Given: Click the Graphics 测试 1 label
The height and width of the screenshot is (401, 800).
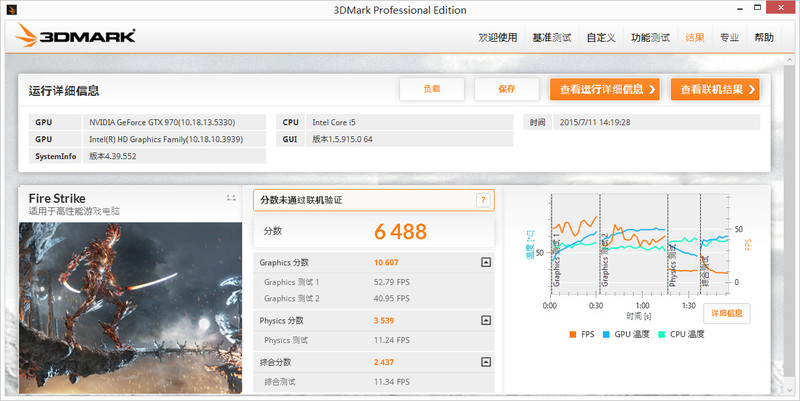Looking at the screenshot, I should click(x=291, y=282).
